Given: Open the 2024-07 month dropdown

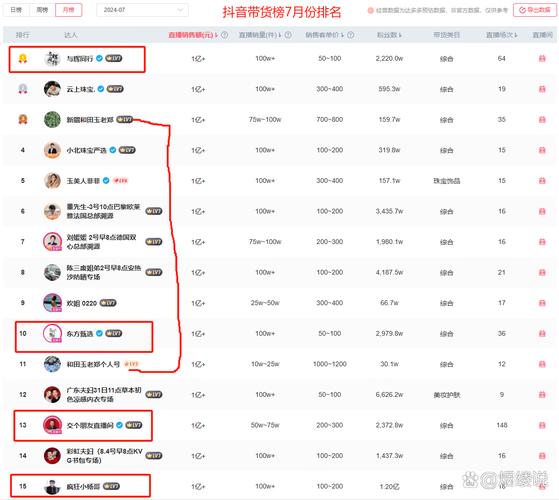Looking at the screenshot, I should (x=142, y=10).
